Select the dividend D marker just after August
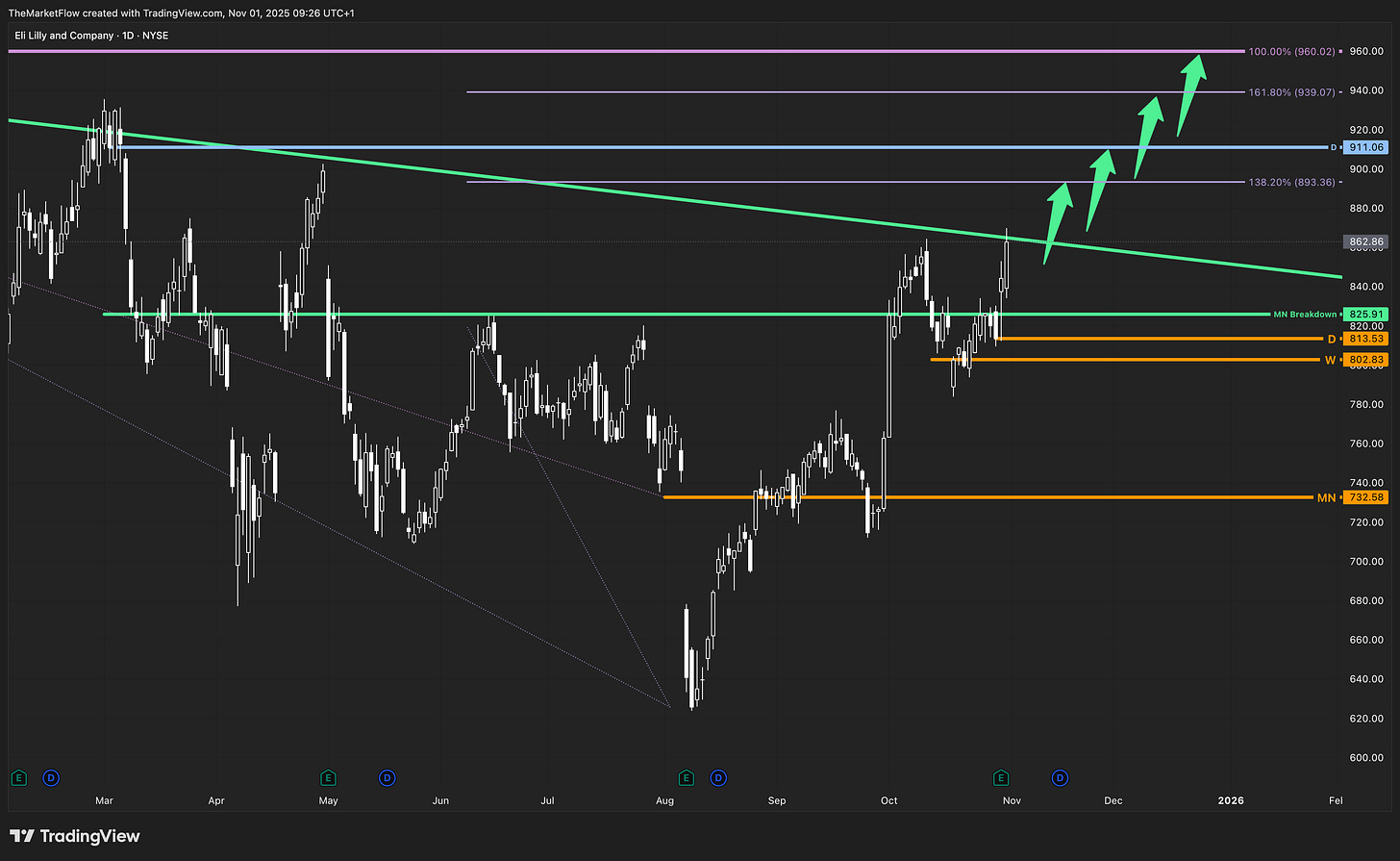The width and height of the screenshot is (1400, 861). point(717,777)
